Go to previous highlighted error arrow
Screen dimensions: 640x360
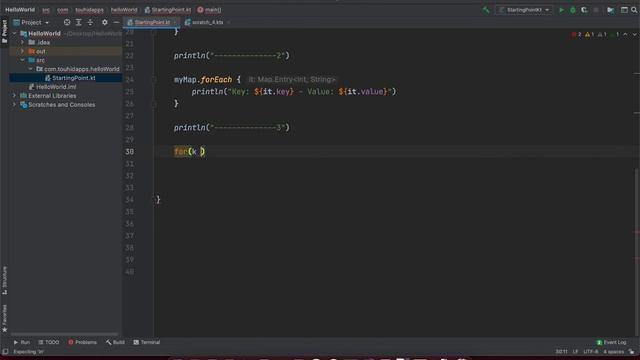coord(625,35)
